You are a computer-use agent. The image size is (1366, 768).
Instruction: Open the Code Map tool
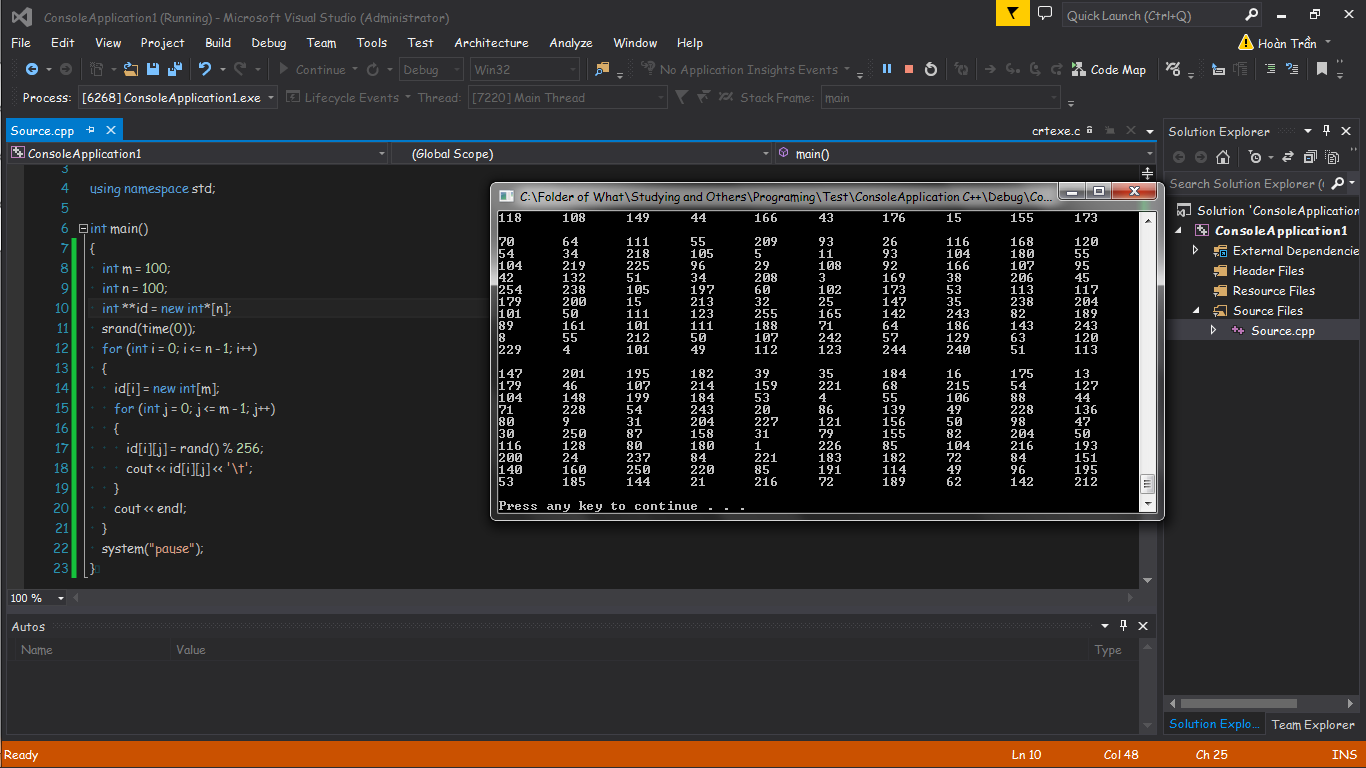click(x=1109, y=69)
